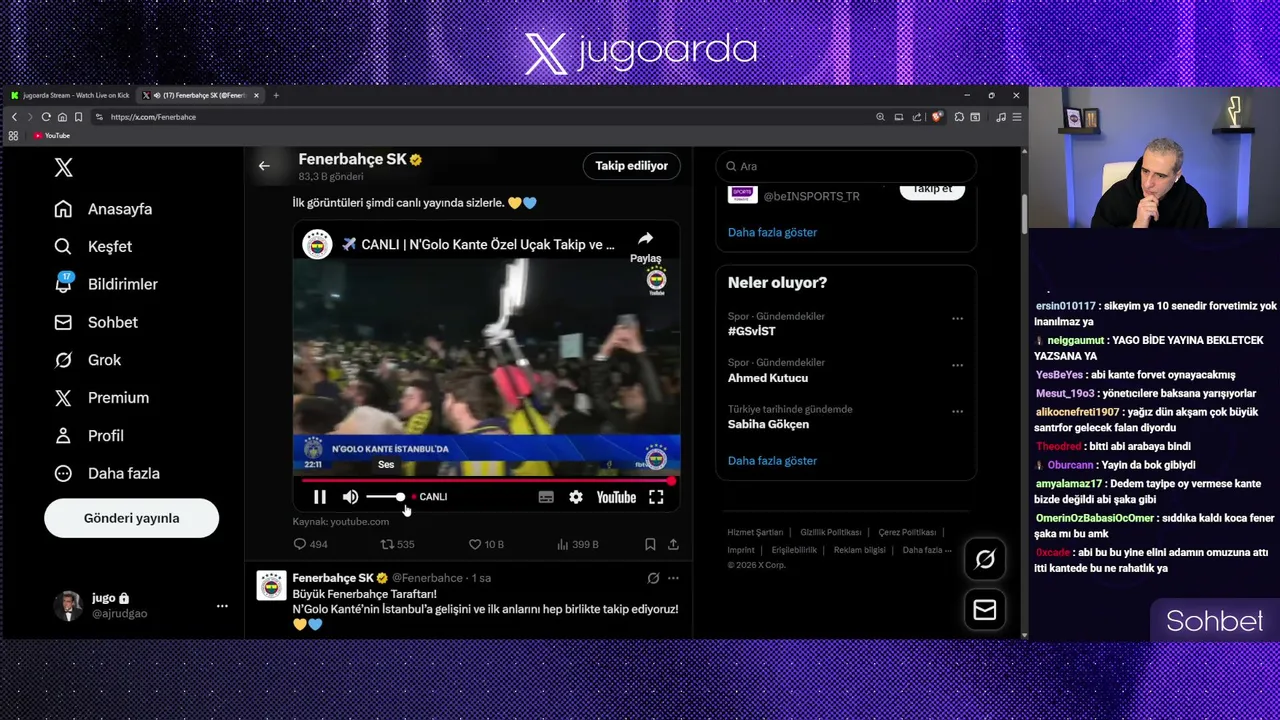Toggle video subtitles (captions)
The height and width of the screenshot is (720, 1280).
tap(546, 497)
